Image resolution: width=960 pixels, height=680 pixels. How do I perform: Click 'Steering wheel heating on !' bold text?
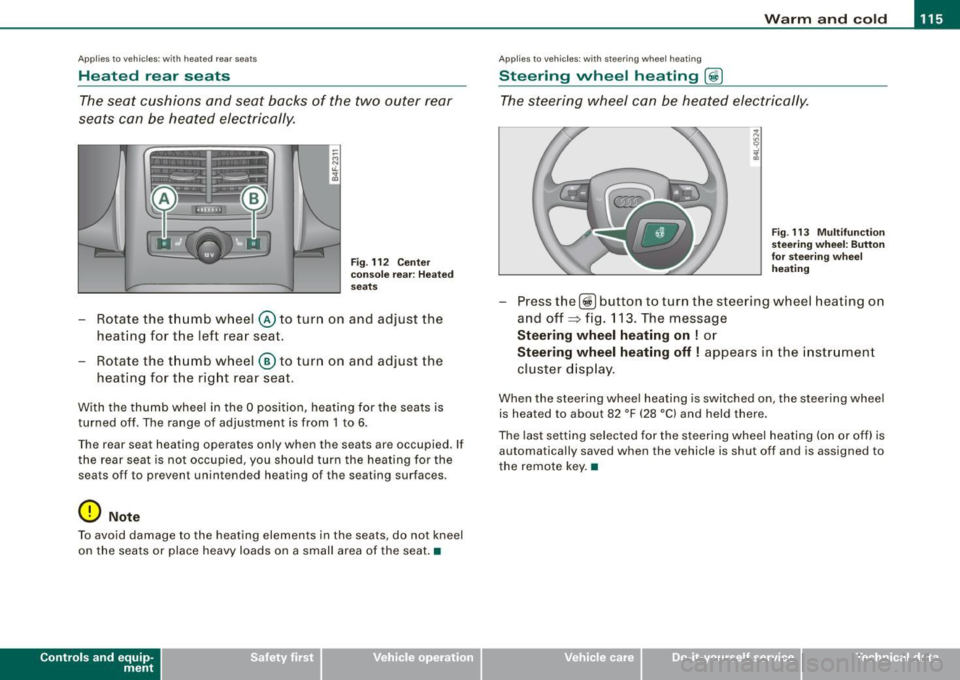click(609, 335)
